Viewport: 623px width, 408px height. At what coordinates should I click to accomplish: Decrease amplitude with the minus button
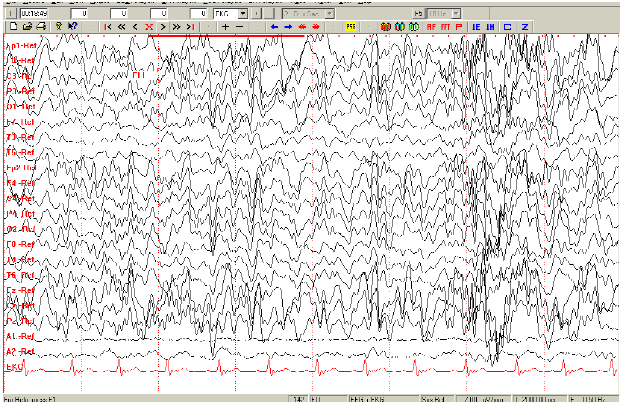click(x=239, y=27)
